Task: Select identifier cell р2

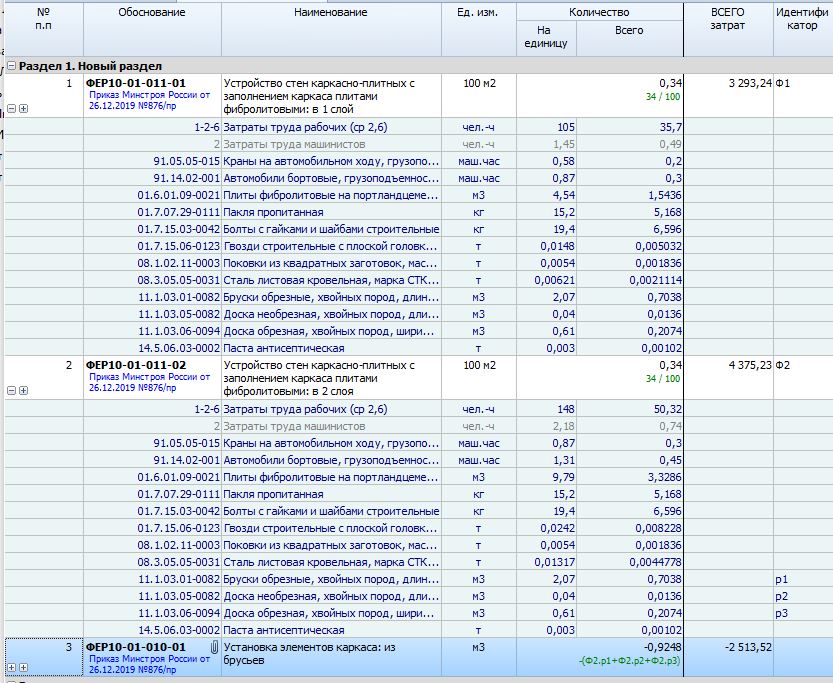Action: pos(781,596)
